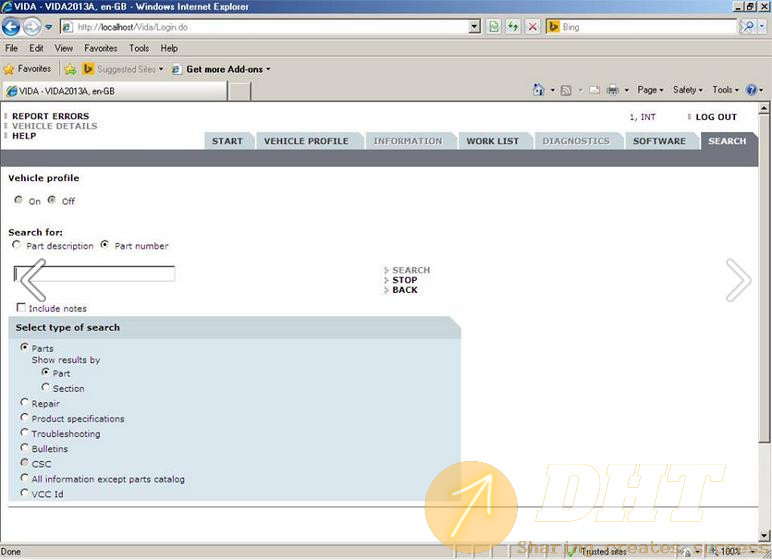Viewport: 772px width, 560px height.
Task: Open the View menu
Action: coord(64,48)
